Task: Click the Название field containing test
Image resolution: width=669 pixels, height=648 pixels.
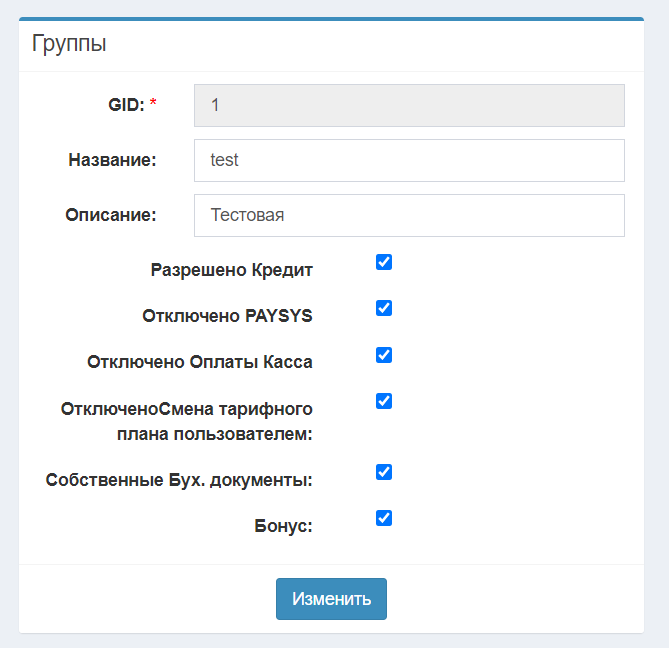Action: click(x=409, y=160)
